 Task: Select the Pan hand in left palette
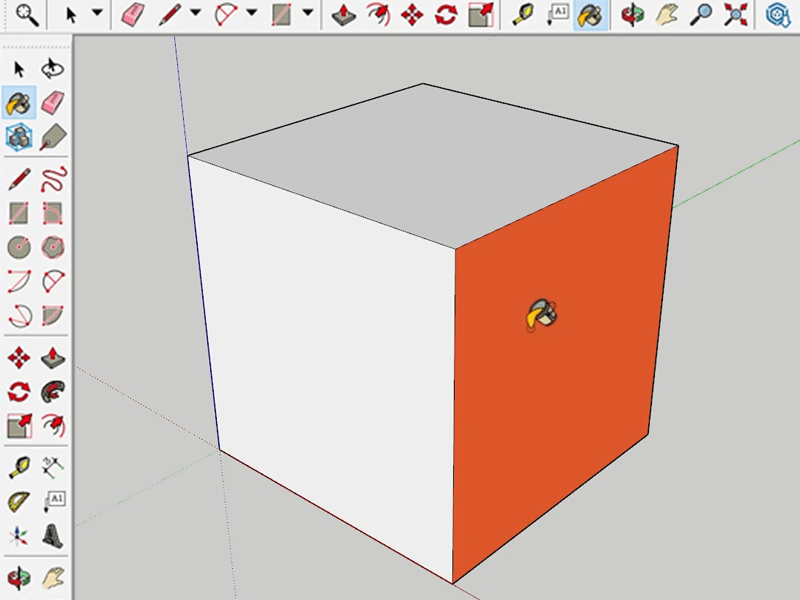click(x=53, y=579)
